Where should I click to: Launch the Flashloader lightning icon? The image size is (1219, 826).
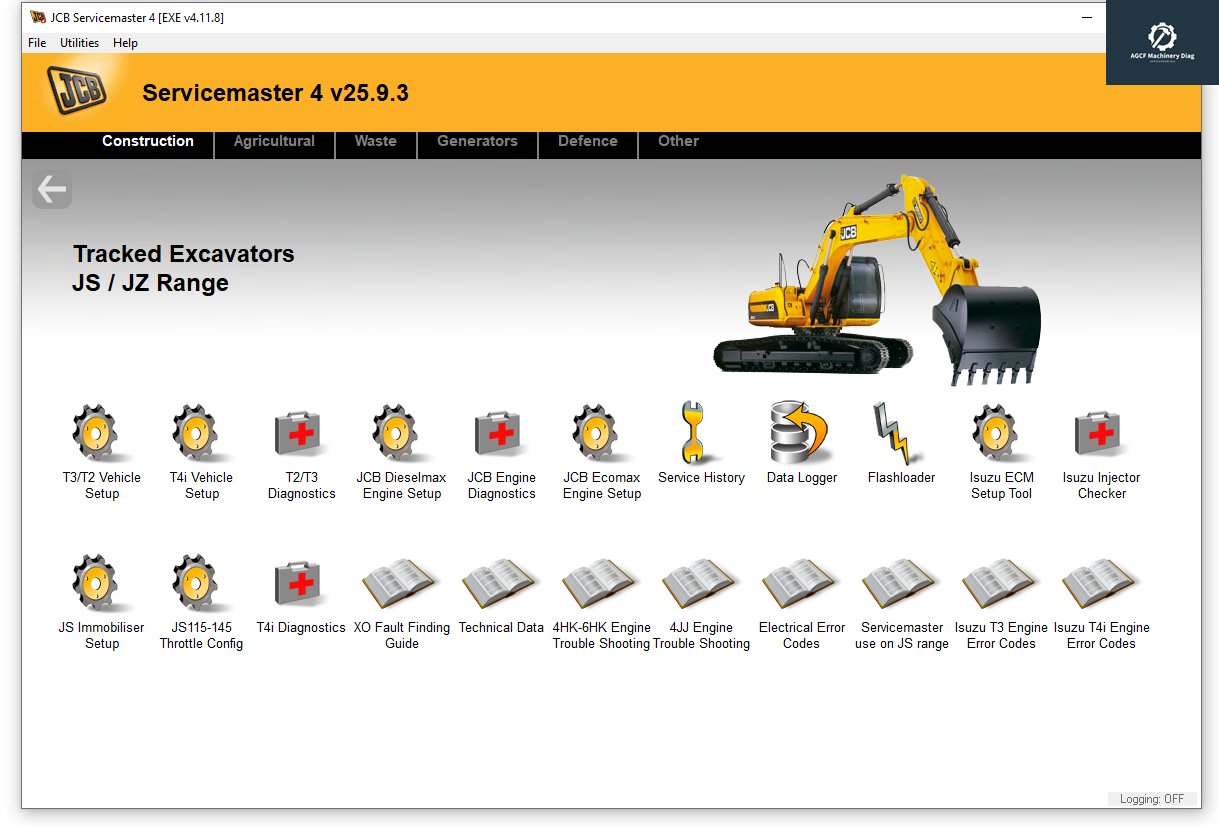pyautogui.click(x=901, y=434)
